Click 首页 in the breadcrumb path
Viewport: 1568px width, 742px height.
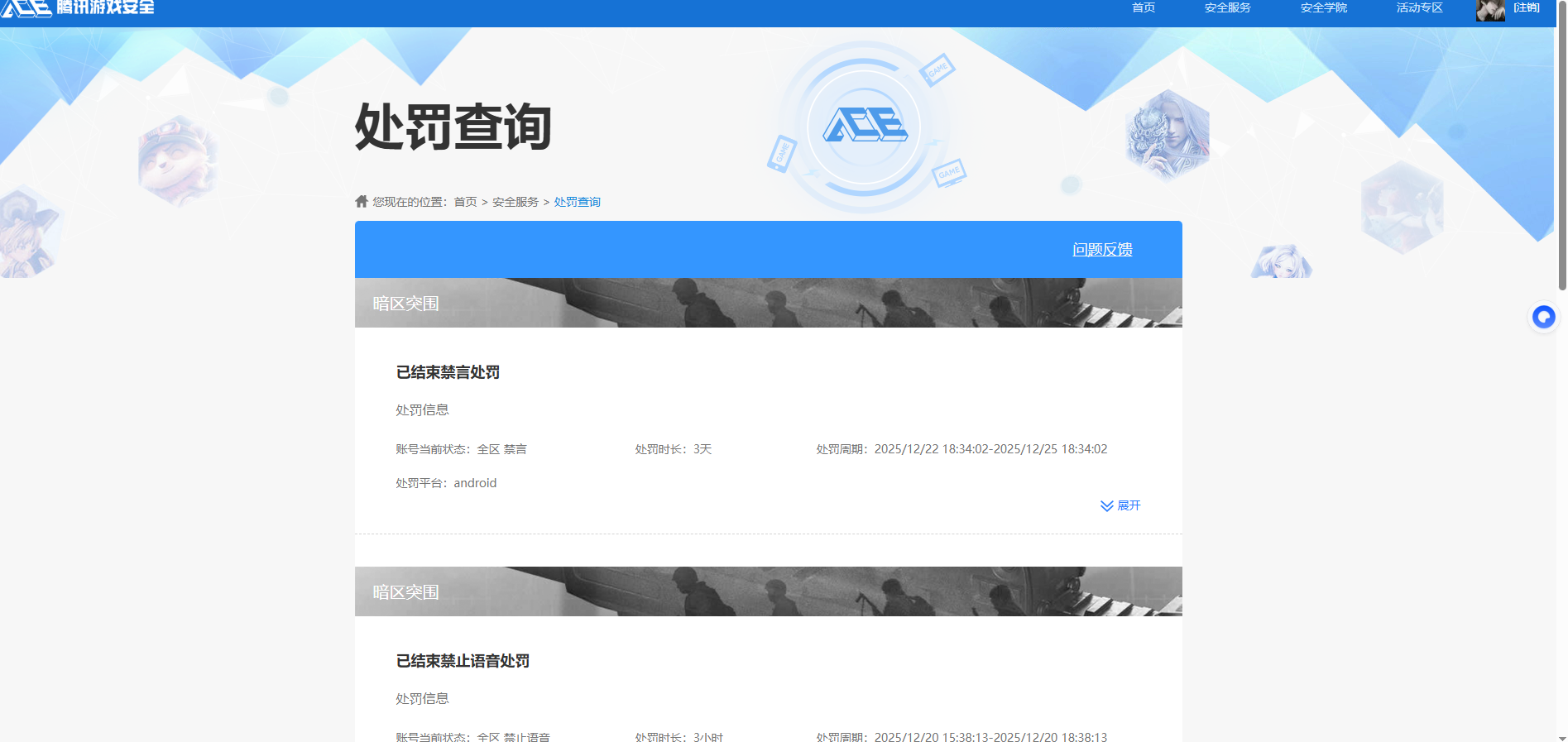[465, 202]
